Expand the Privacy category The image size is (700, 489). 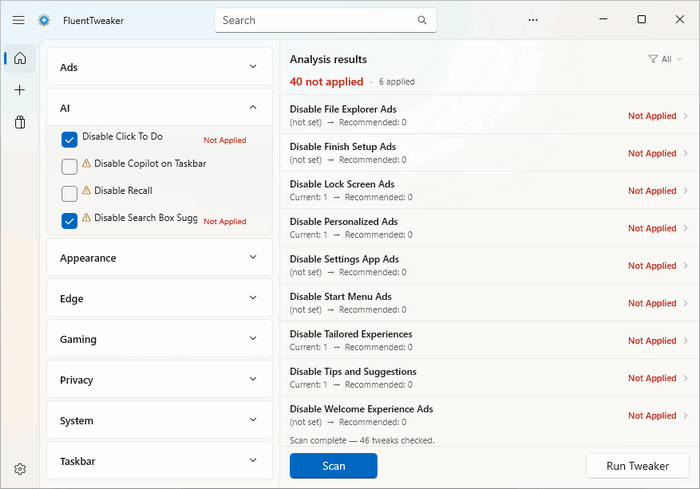[159, 380]
